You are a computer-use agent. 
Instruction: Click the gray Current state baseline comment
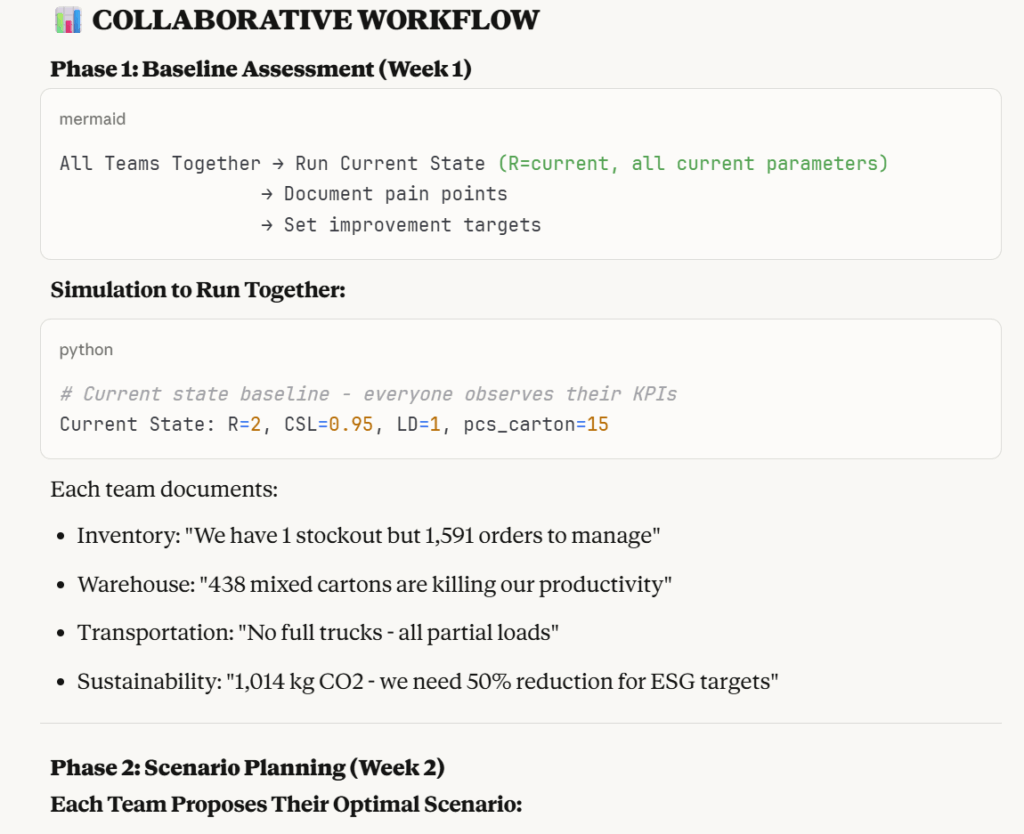(368, 394)
